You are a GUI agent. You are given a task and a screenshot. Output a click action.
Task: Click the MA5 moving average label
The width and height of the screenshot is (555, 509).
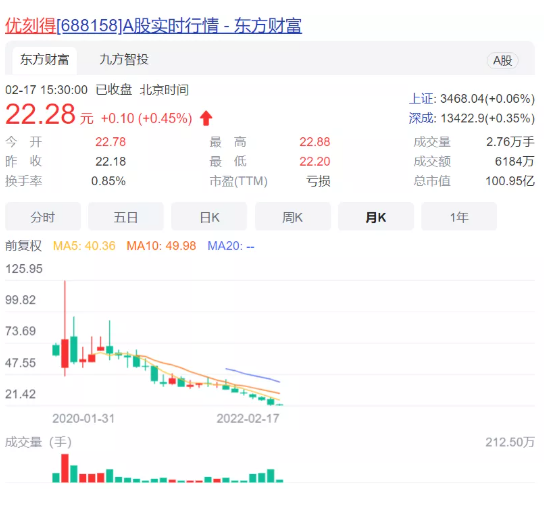84,246
